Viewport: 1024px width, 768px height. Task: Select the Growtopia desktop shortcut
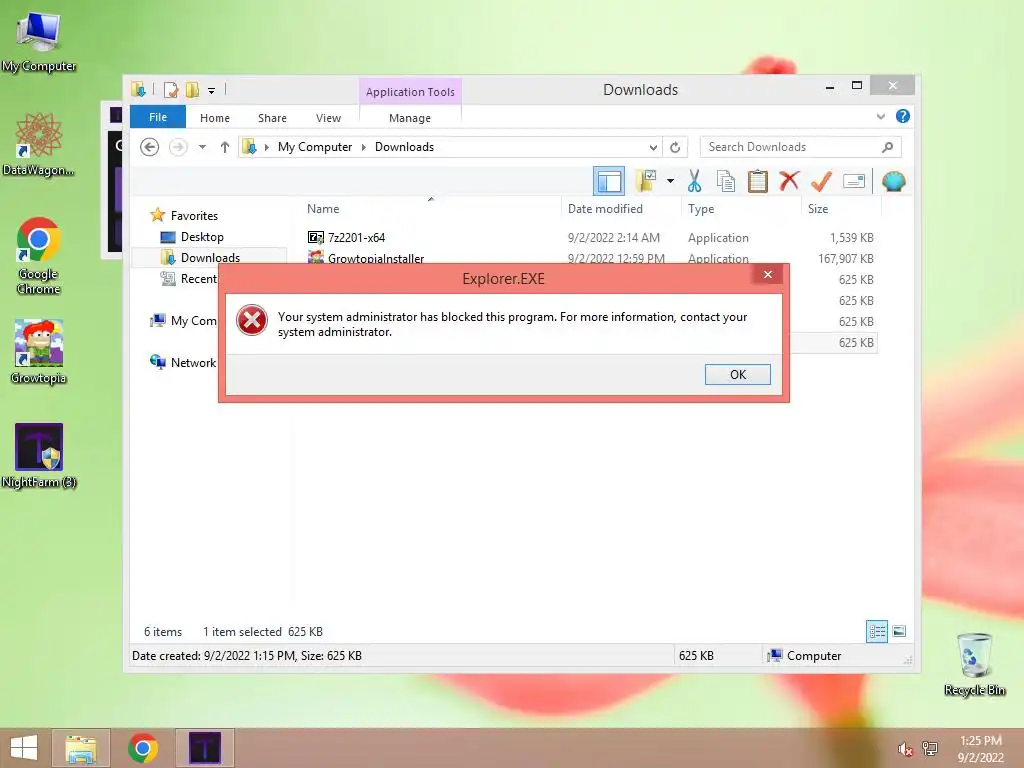[39, 352]
